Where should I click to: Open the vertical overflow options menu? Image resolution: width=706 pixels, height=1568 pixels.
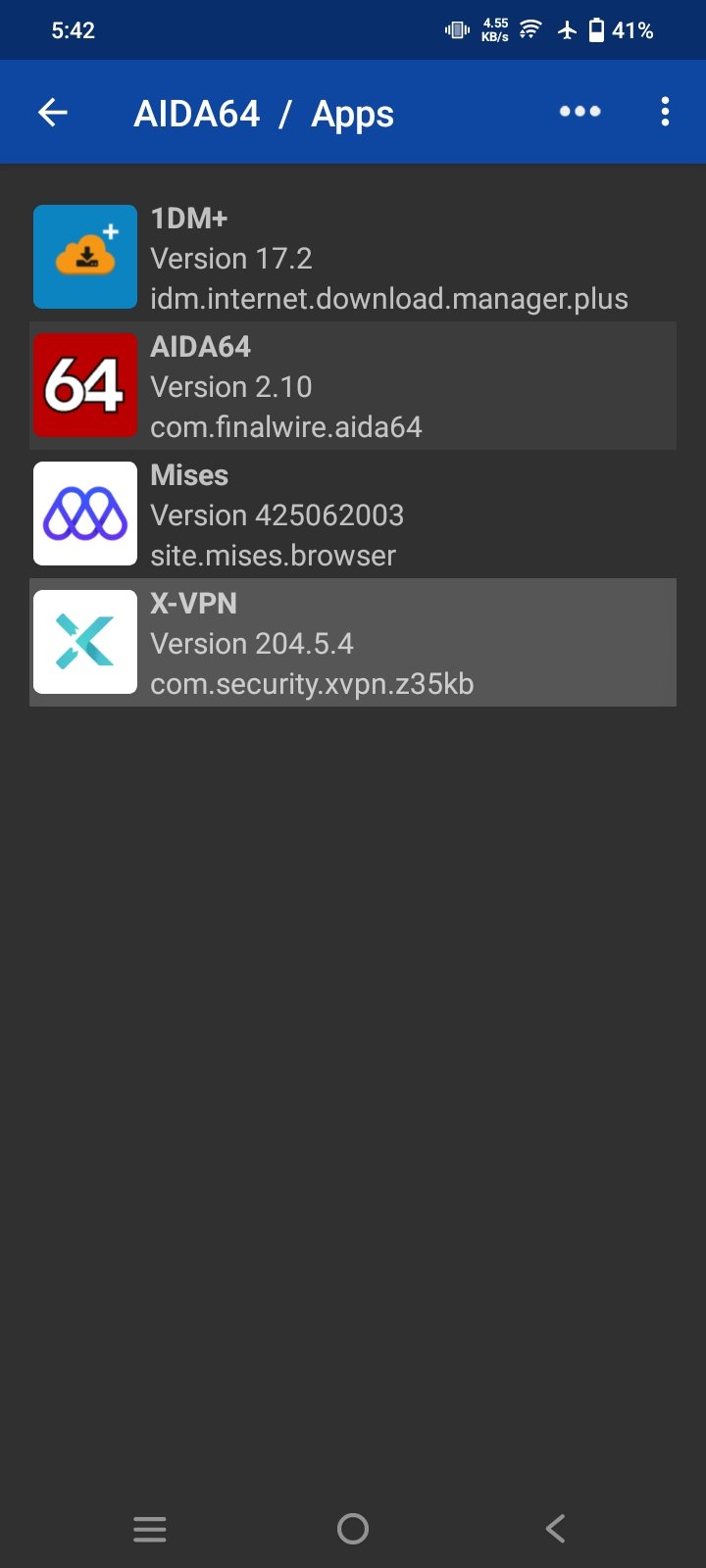(x=665, y=112)
